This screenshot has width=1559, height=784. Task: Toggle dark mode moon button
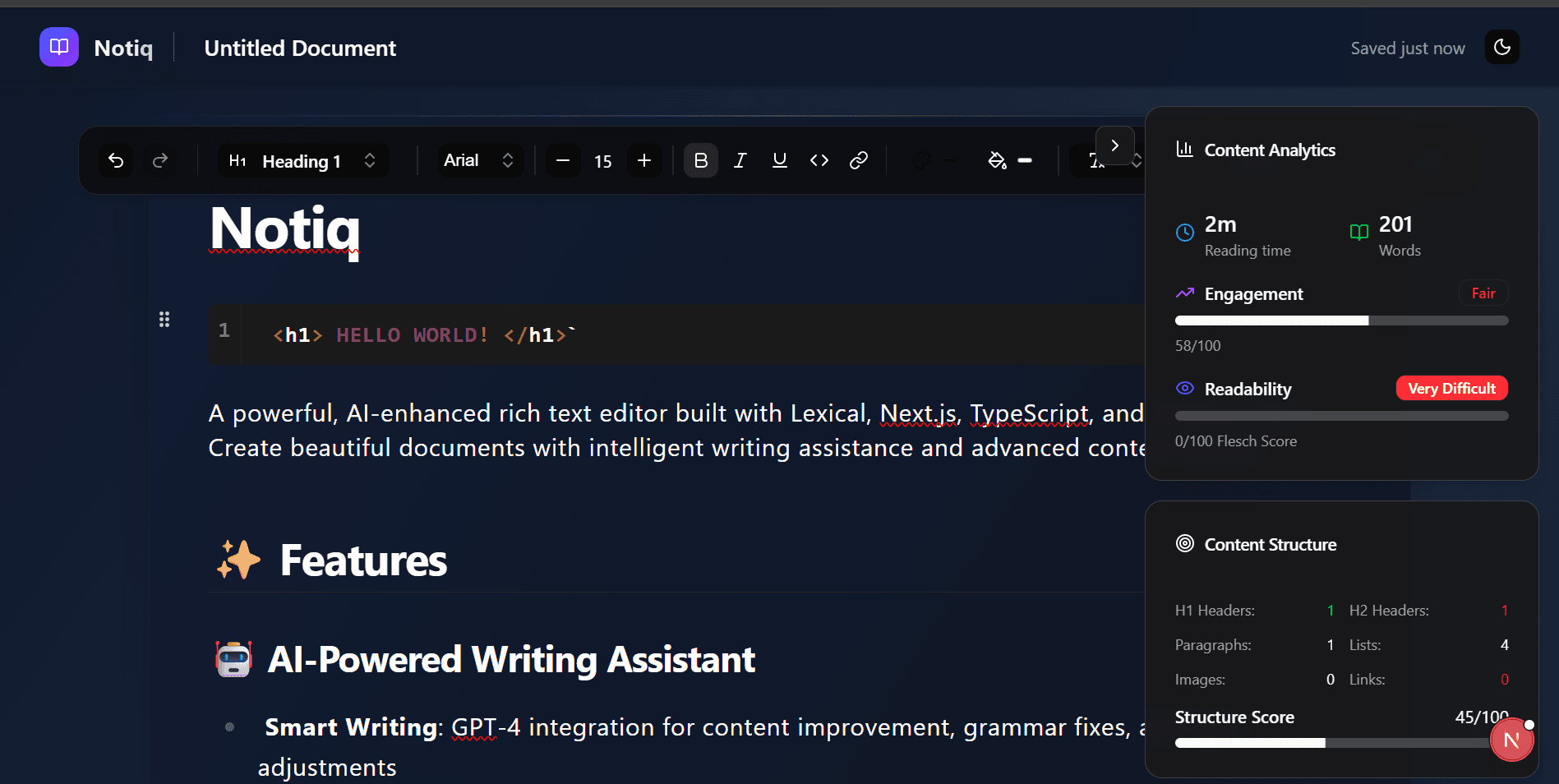coord(1501,48)
